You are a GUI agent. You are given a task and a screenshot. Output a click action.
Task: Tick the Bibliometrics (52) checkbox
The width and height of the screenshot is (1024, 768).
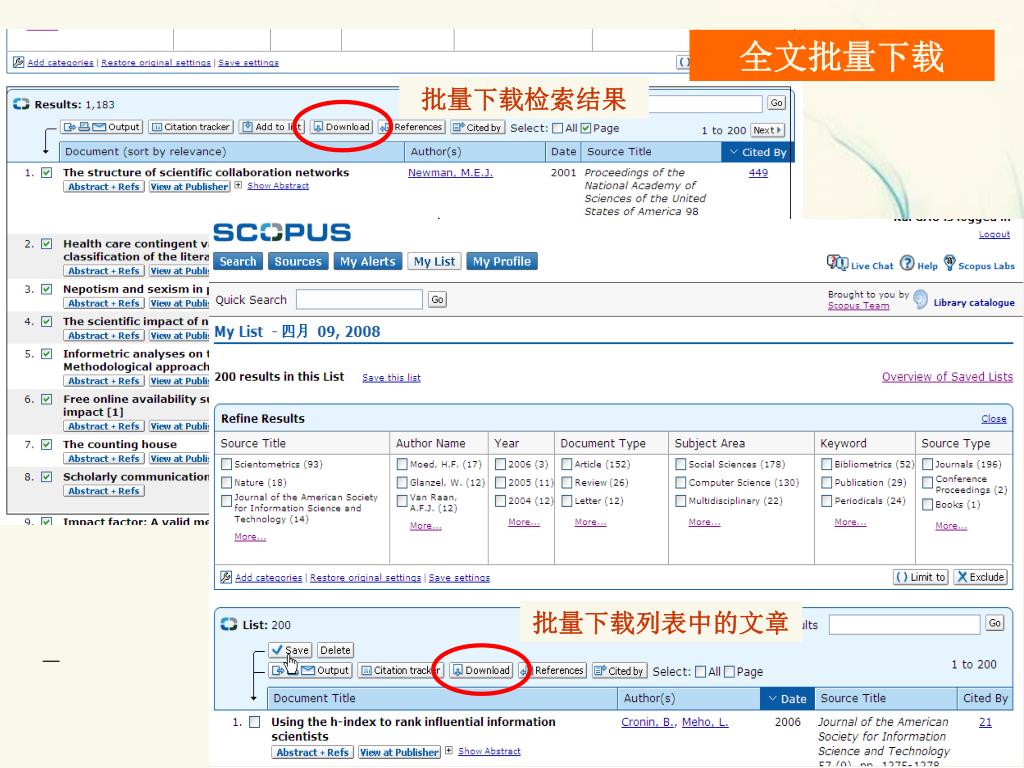click(827, 464)
